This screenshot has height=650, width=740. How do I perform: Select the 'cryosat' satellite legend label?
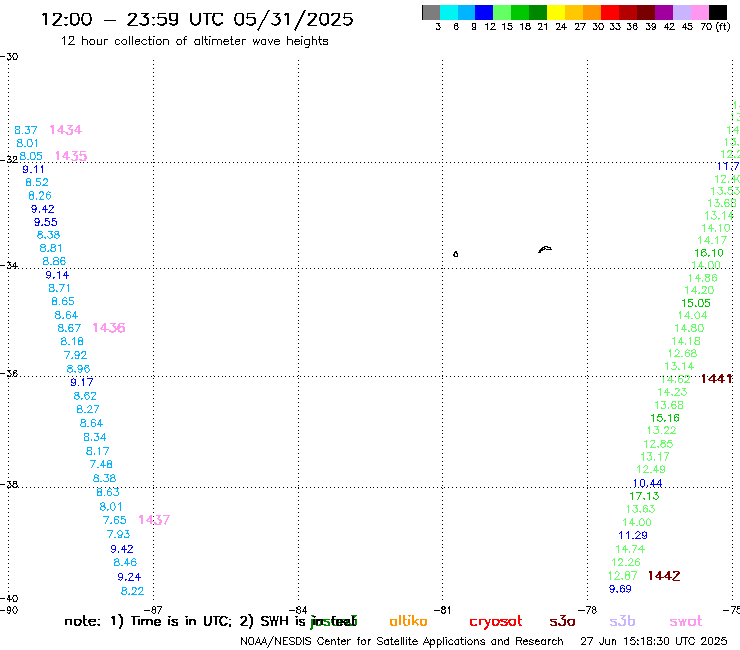(496, 622)
